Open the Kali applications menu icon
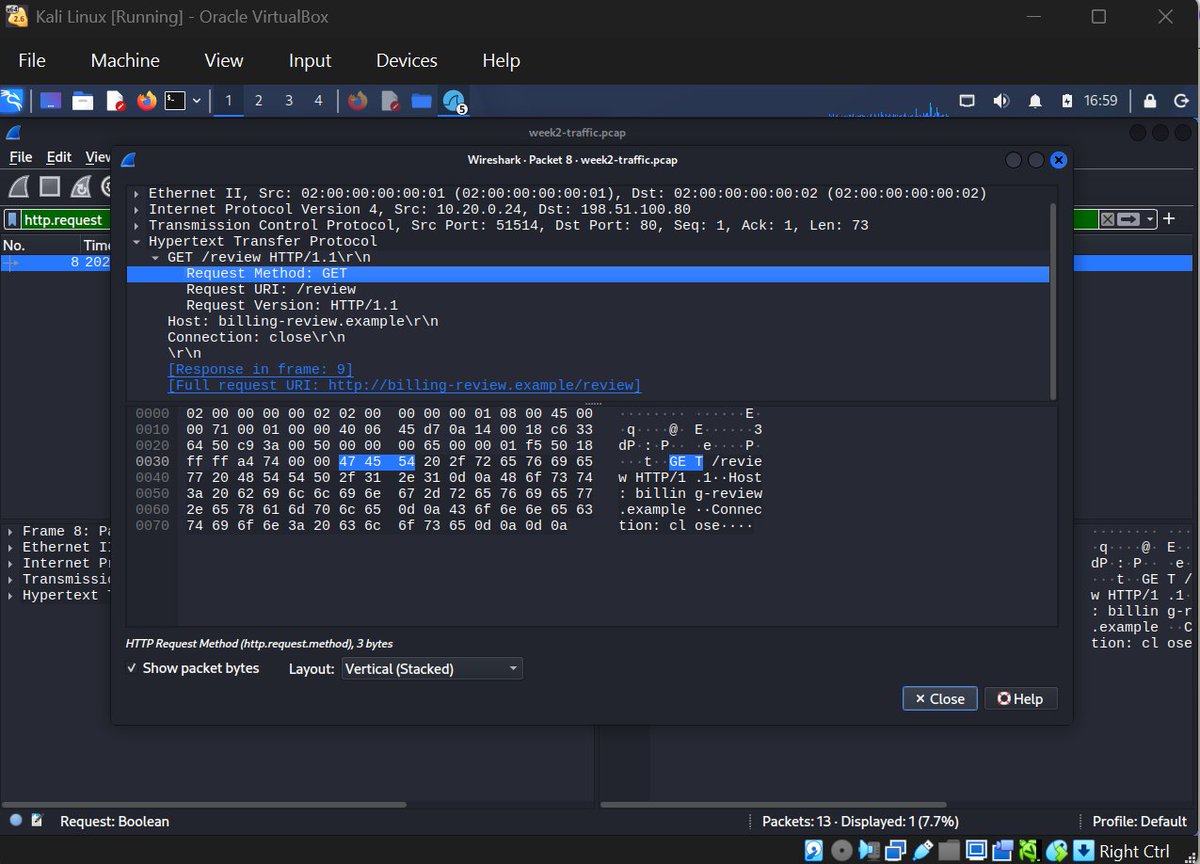This screenshot has width=1200, height=864. point(12,101)
